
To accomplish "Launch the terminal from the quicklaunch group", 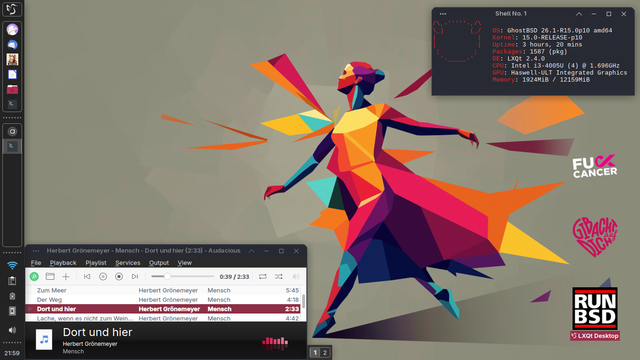I will tap(12, 104).
